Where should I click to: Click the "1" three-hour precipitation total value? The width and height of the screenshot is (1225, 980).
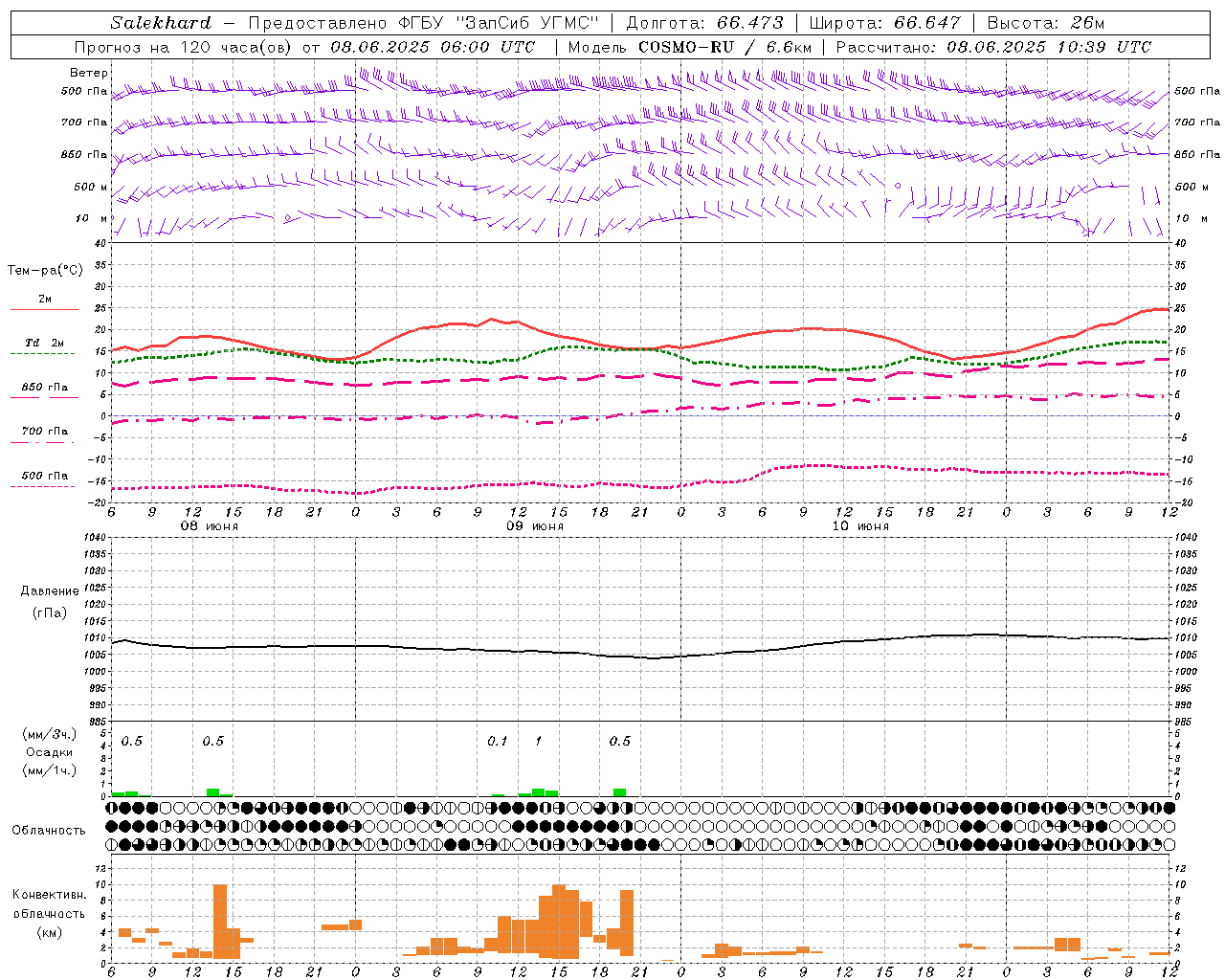coord(539,742)
